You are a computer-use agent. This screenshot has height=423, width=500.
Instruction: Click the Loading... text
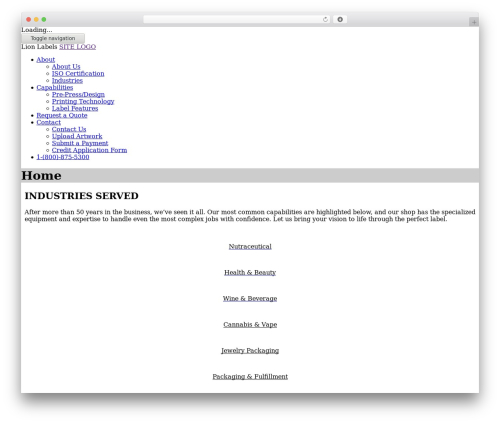(37, 30)
